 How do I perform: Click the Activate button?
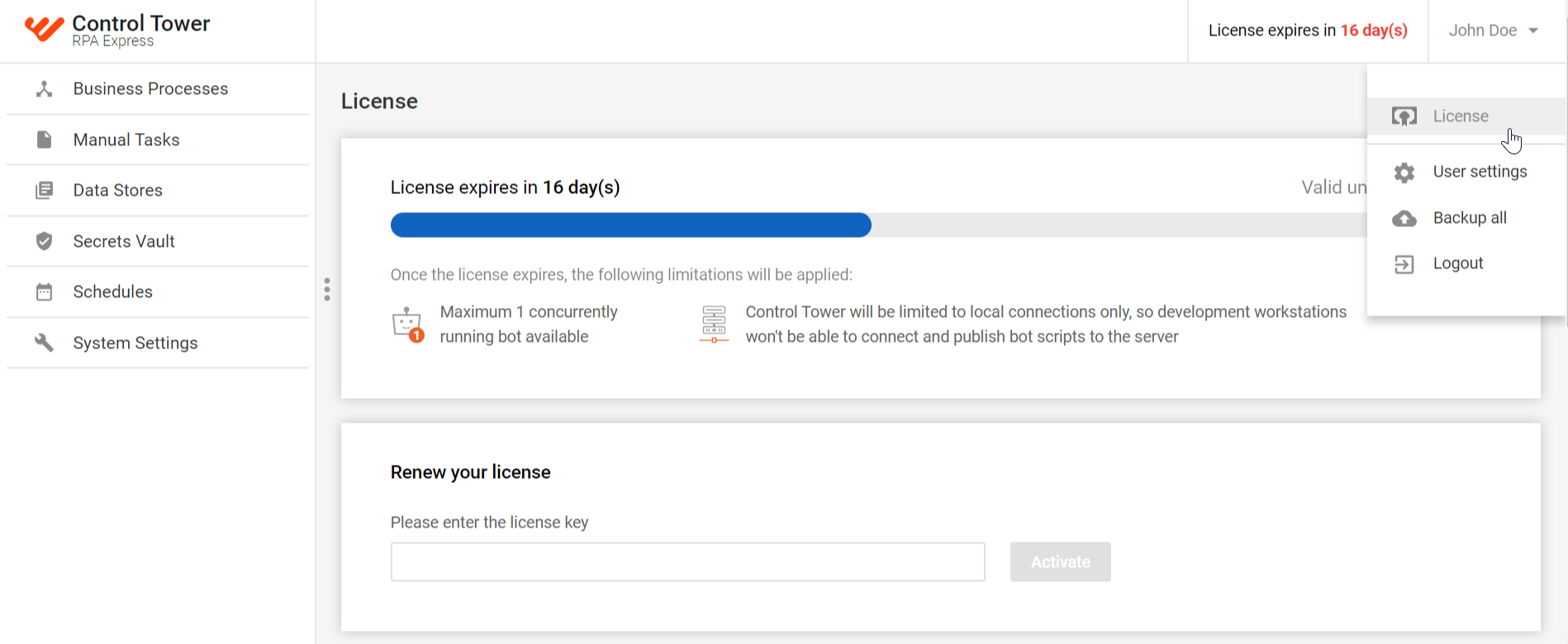tap(1060, 562)
